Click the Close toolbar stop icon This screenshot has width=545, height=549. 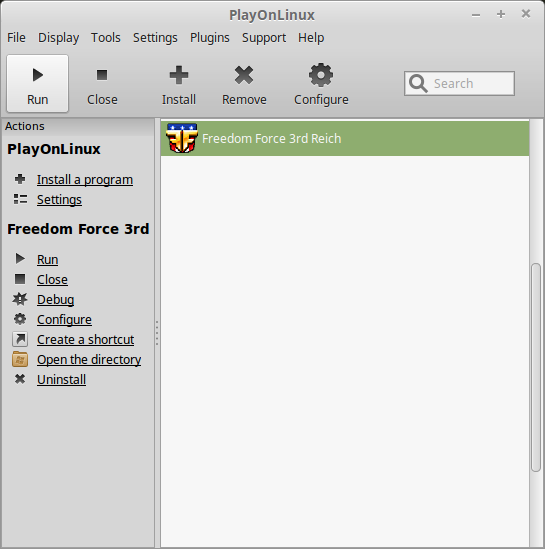102,75
